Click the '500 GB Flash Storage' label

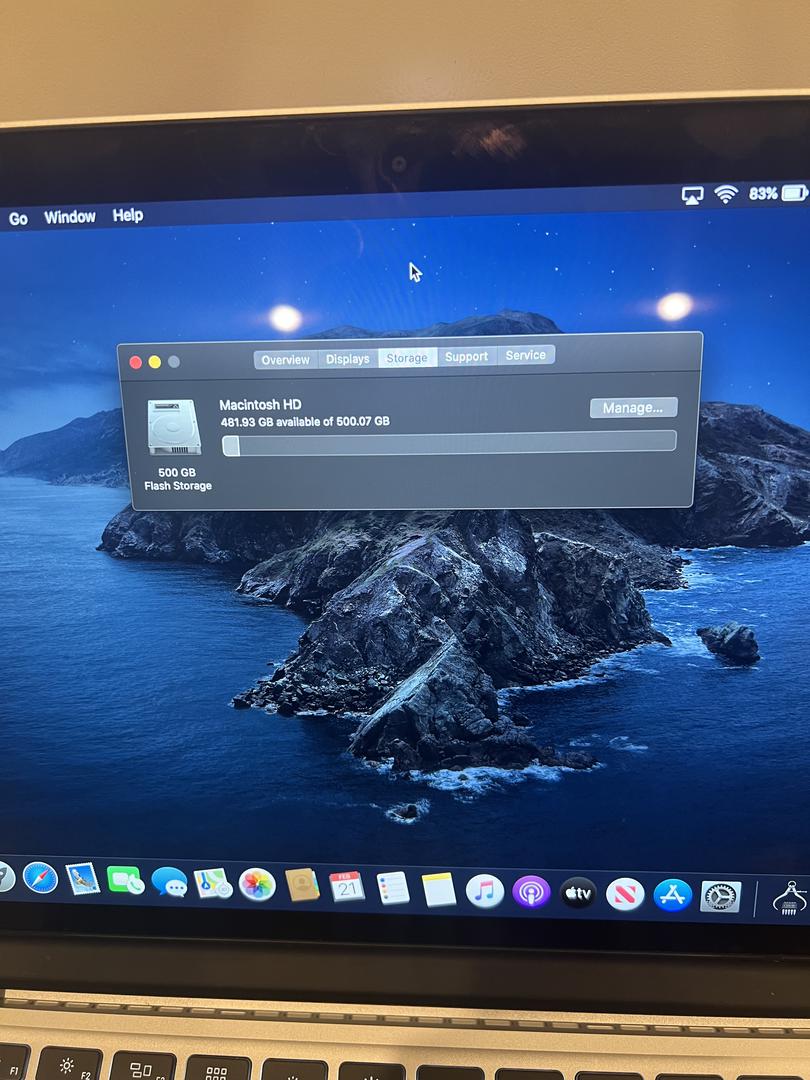[x=178, y=479]
